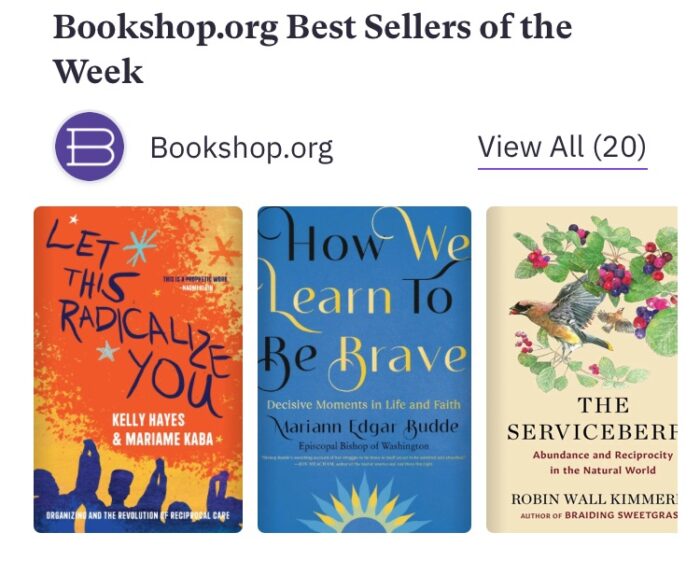The height and width of the screenshot is (575, 700).
Task: Click the Kelly Hayes & Mariame Kaba author text
Action: point(162,429)
